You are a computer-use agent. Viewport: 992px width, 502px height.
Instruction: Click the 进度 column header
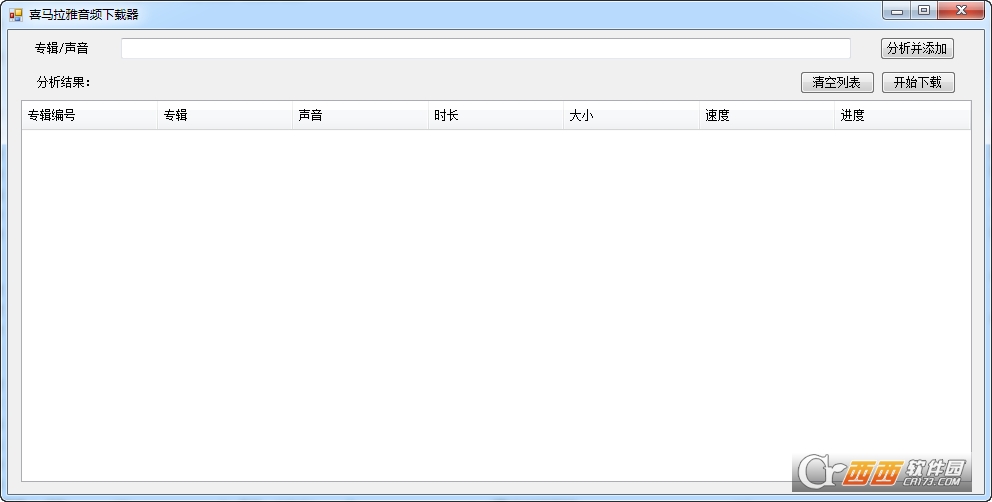[x=902, y=115]
